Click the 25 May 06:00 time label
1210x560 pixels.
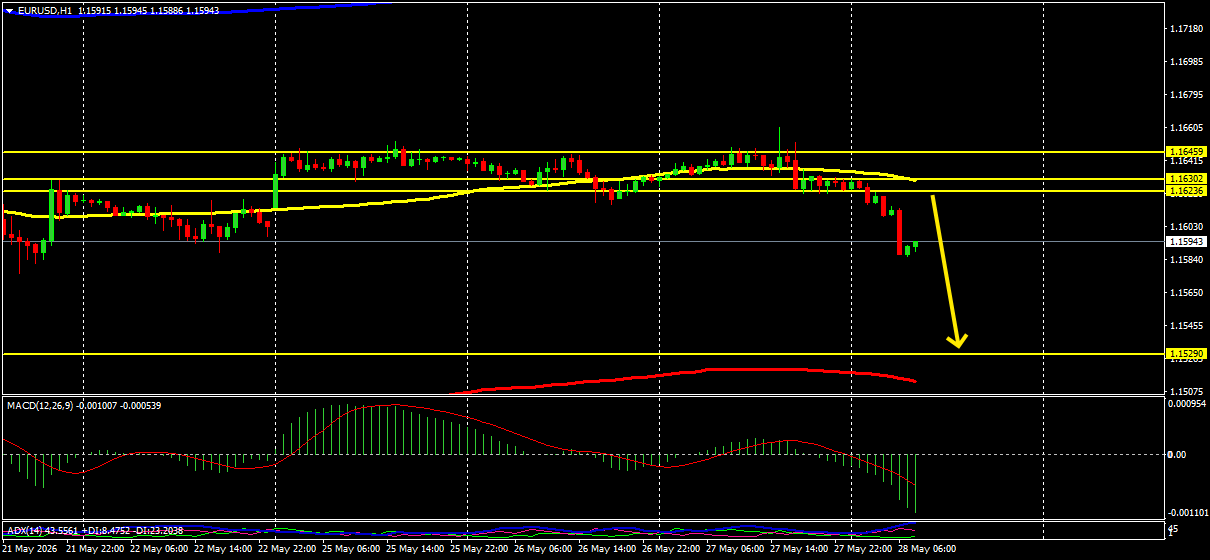(352, 550)
